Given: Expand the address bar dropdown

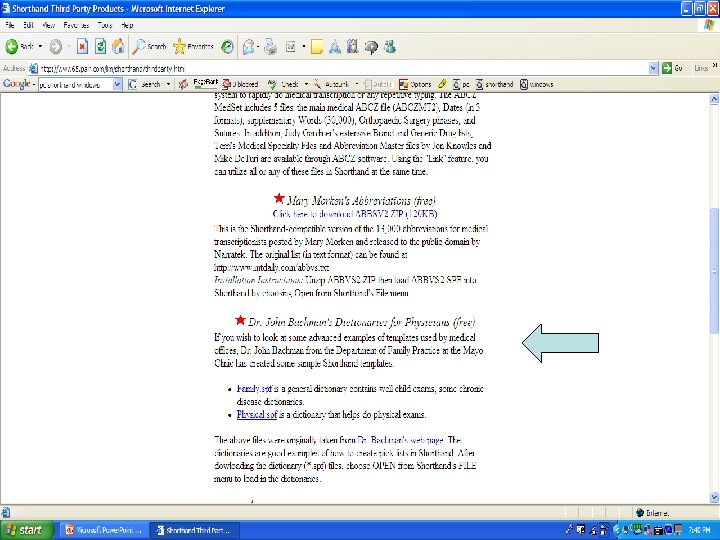Looking at the screenshot, I should [654, 68].
